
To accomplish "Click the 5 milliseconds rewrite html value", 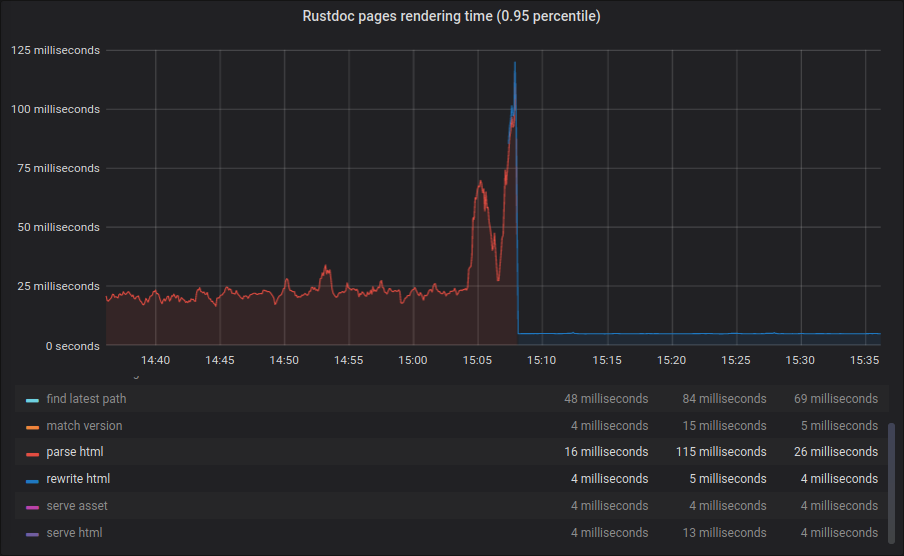I will 728,479.
